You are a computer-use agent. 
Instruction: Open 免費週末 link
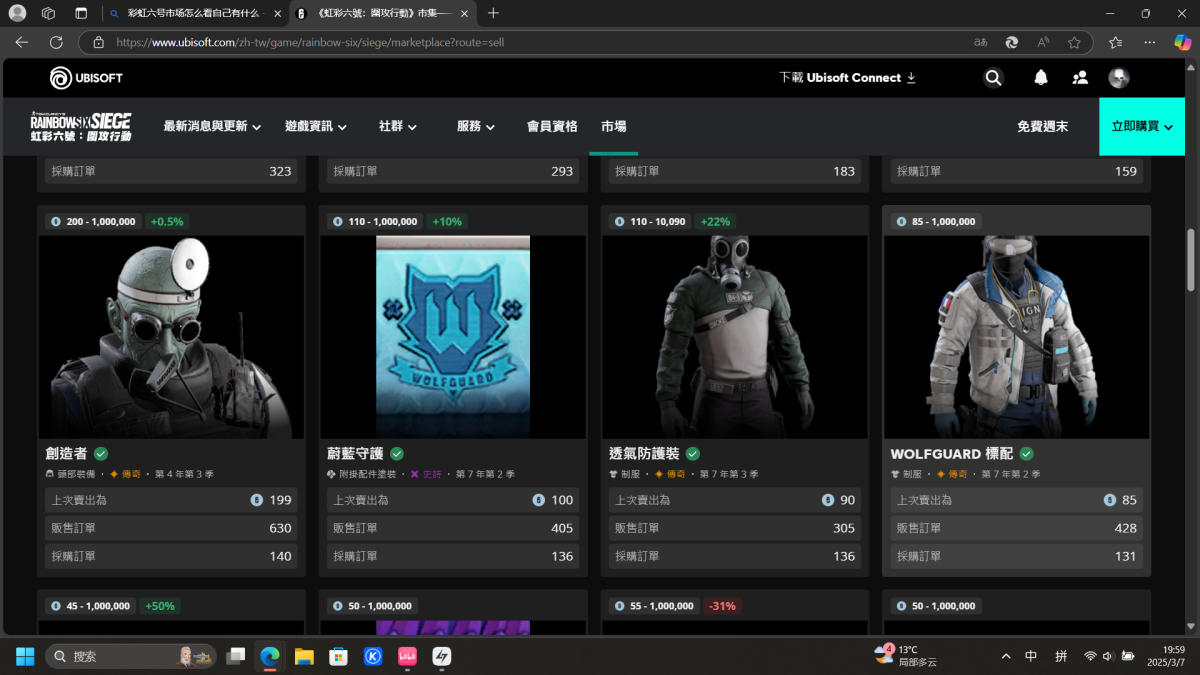click(1042, 127)
